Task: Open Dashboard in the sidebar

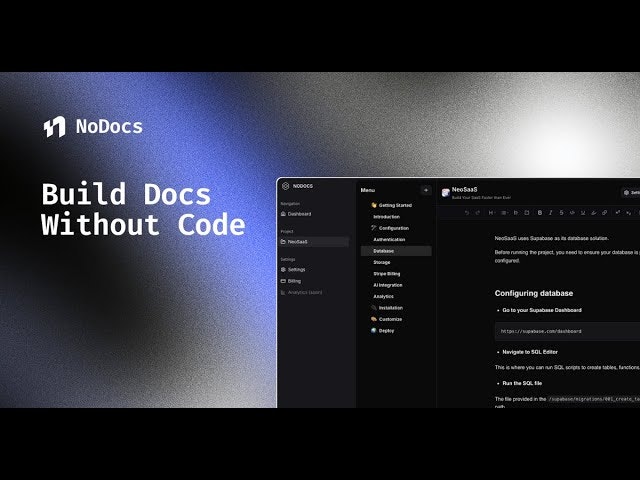Action: coord(296,214)
